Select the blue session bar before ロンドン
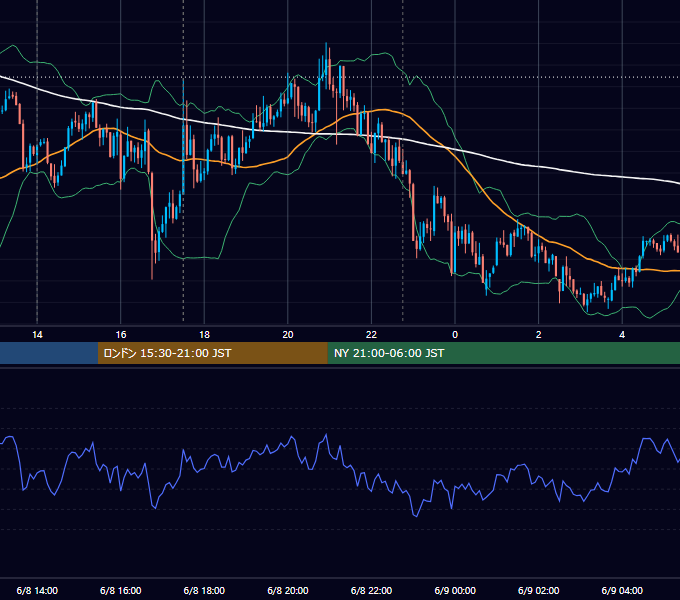The image size is (680, 600). [49, 353]
